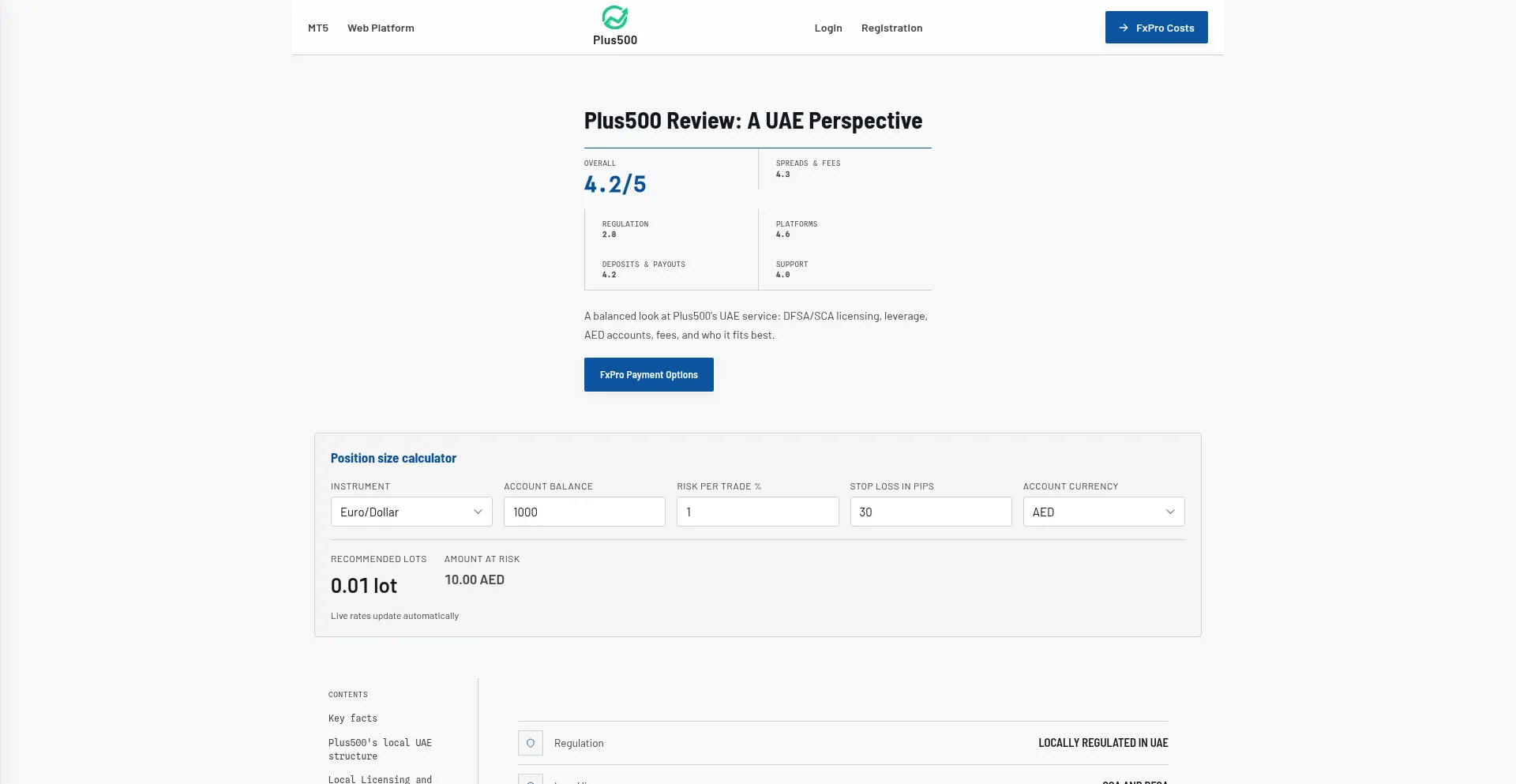The width and height of the screenshot is (1516, 784).
Task: Click the Position size calculator heading
Action: coord(393,458)
